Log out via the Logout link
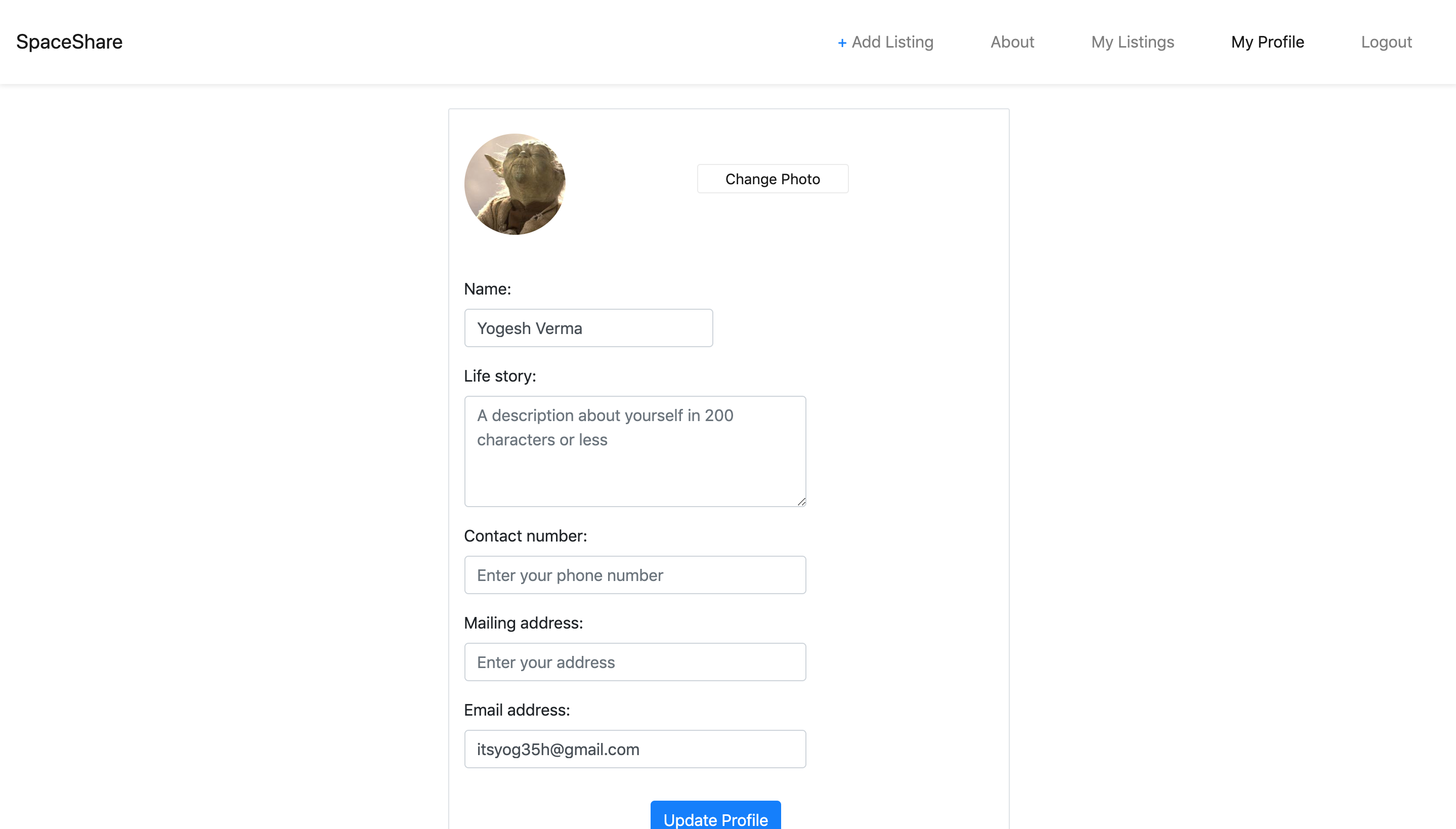 1386,42
